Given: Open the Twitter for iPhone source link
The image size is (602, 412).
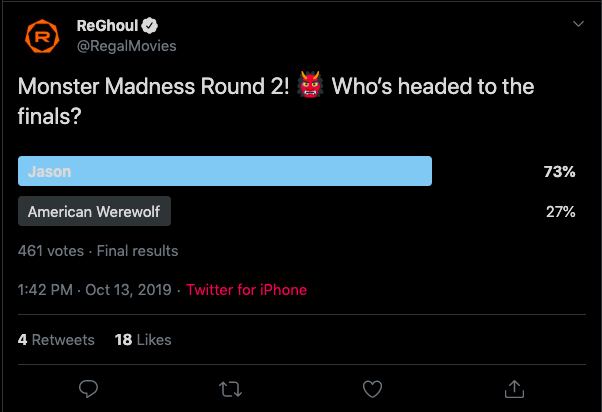Looking at the screenshot, I should pos(246,290).
